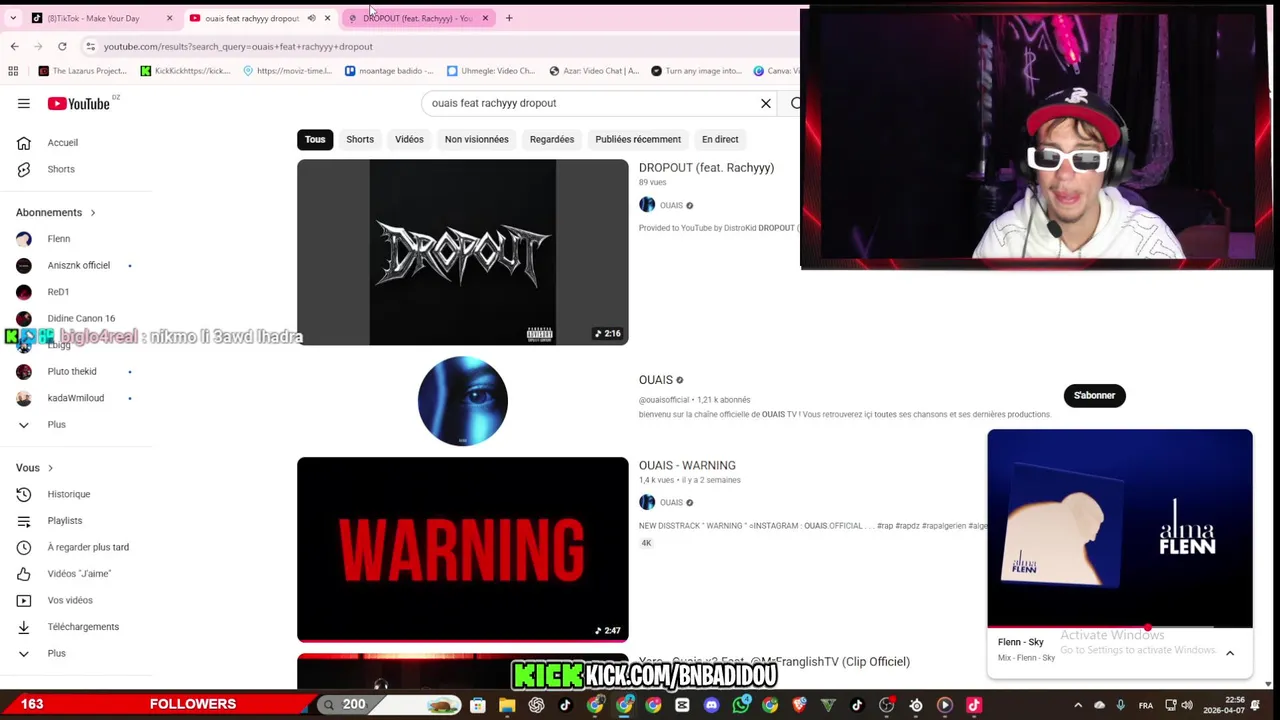Open the taskbar microphone indicator

[x=1120, y=705]
